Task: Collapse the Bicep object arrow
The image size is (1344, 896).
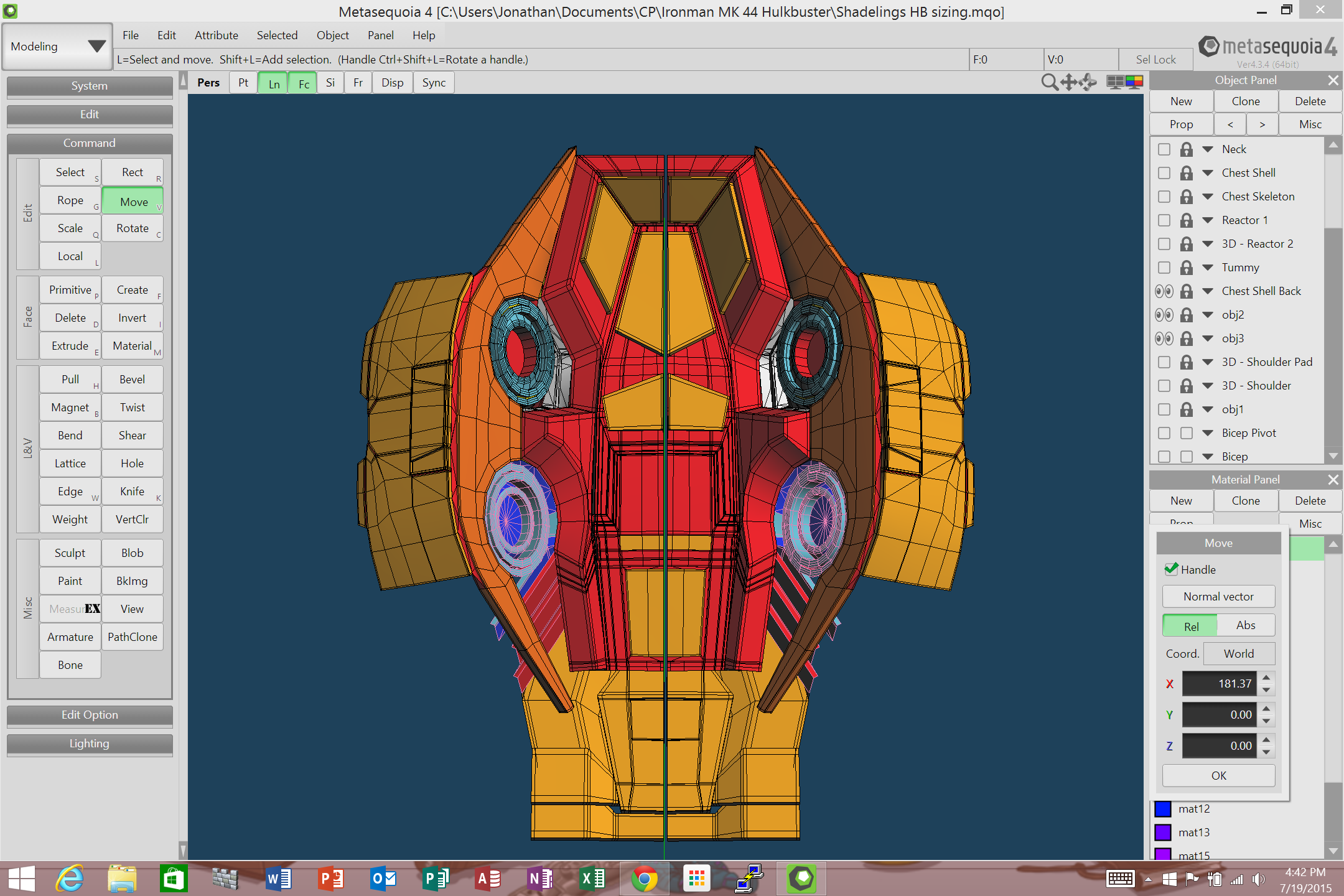Action: pos(1208,457)
